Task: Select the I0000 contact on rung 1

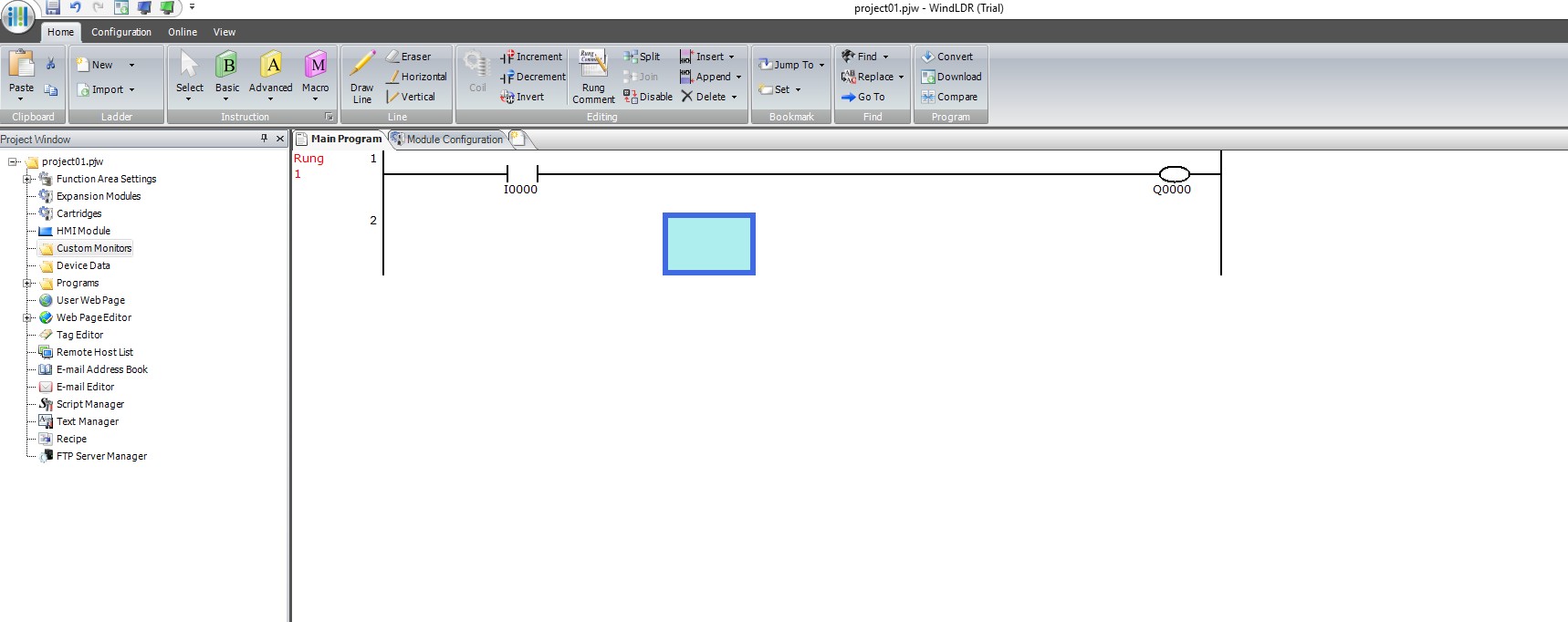Action: [x=521, y=174]
